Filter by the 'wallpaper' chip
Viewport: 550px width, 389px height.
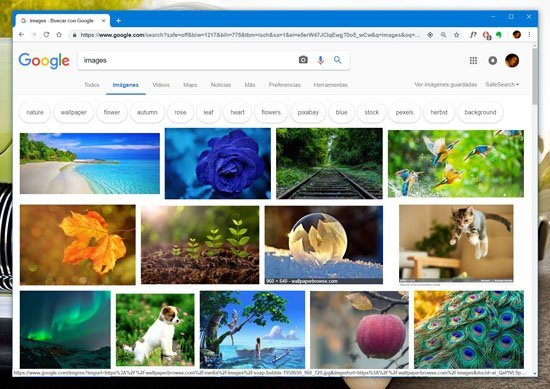74,112
